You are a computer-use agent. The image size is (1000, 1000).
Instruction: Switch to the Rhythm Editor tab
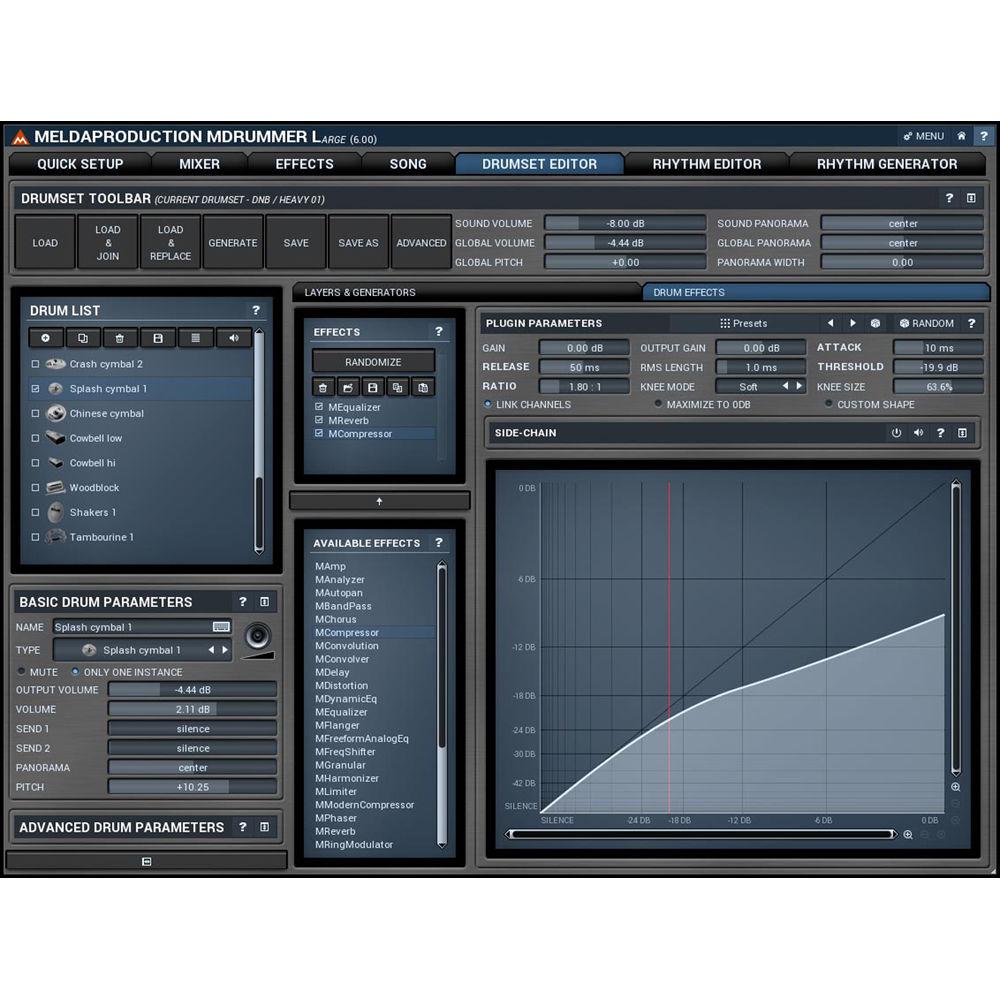tap(706, 163)
